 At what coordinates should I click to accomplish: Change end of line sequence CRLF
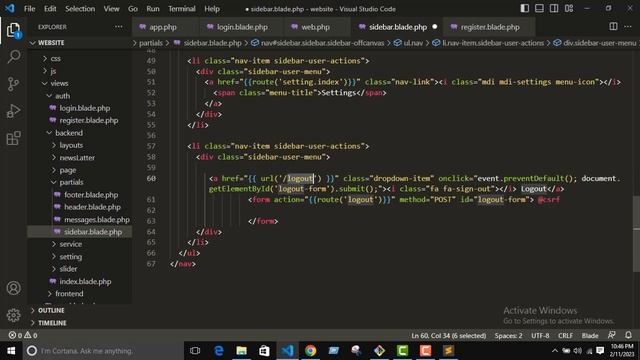tap(565, 336)
